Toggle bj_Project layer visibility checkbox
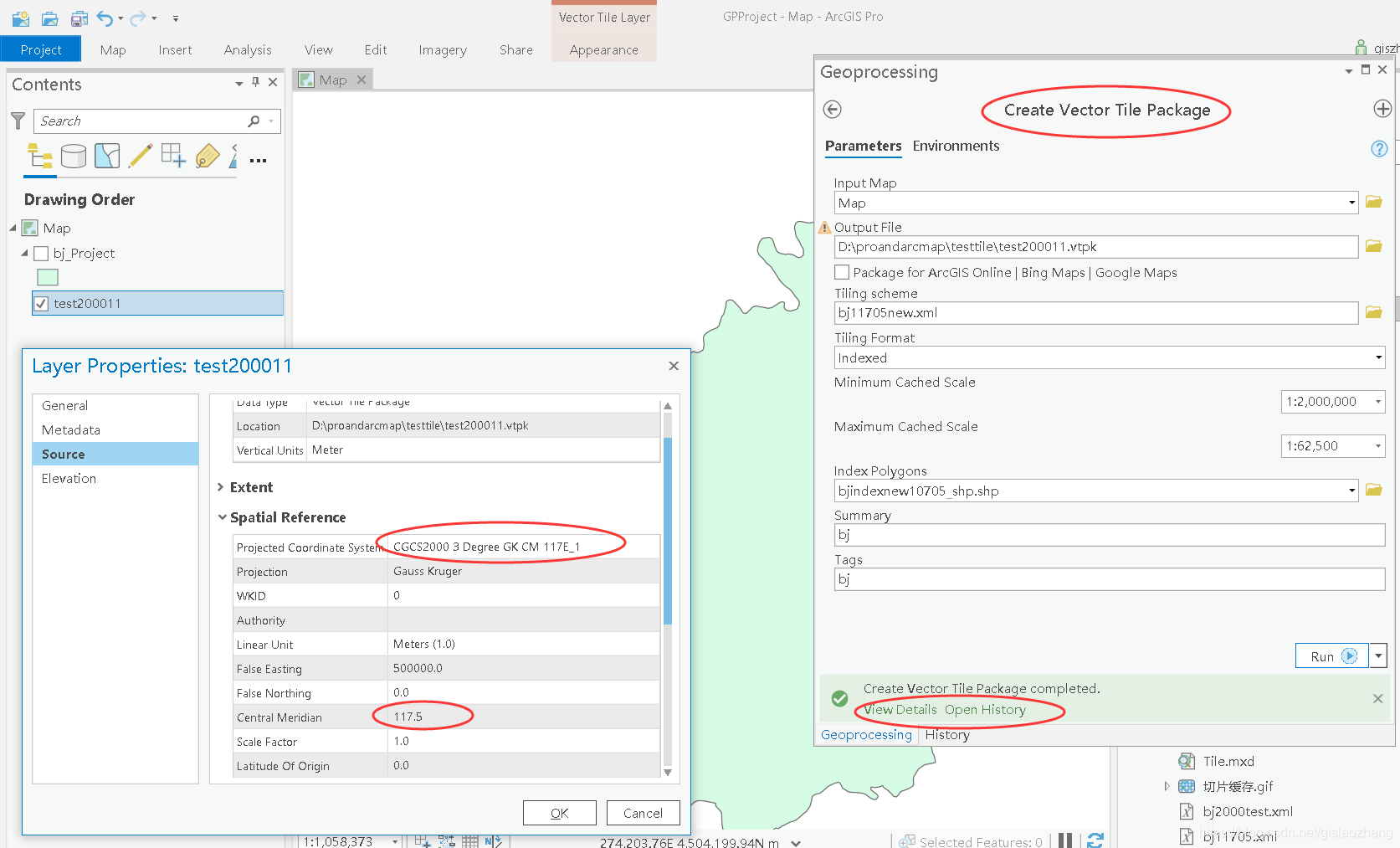 point(40,253)
